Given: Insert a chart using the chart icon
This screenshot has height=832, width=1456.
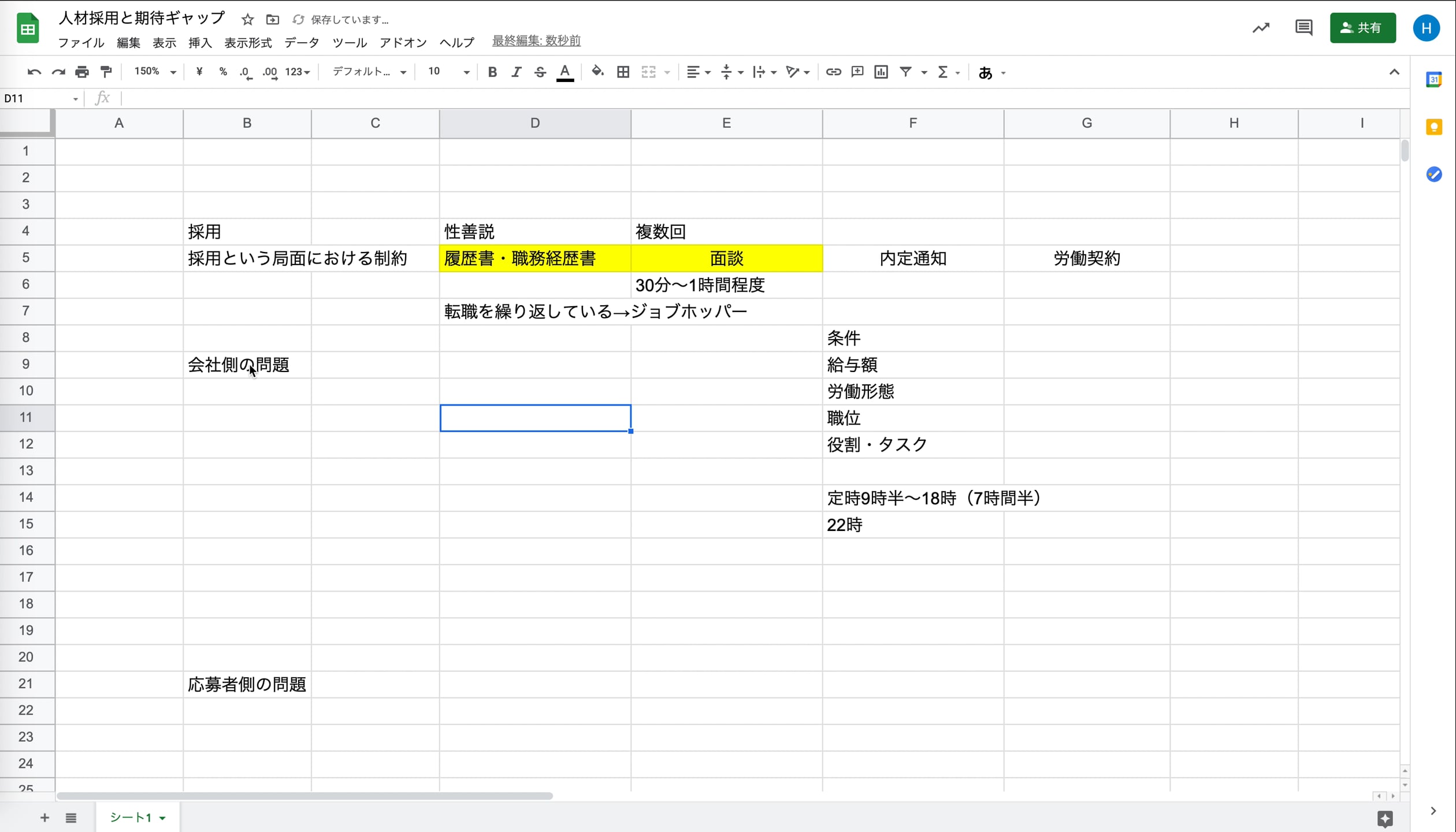Looking at the screenshot, I should [x=881, y=72].
